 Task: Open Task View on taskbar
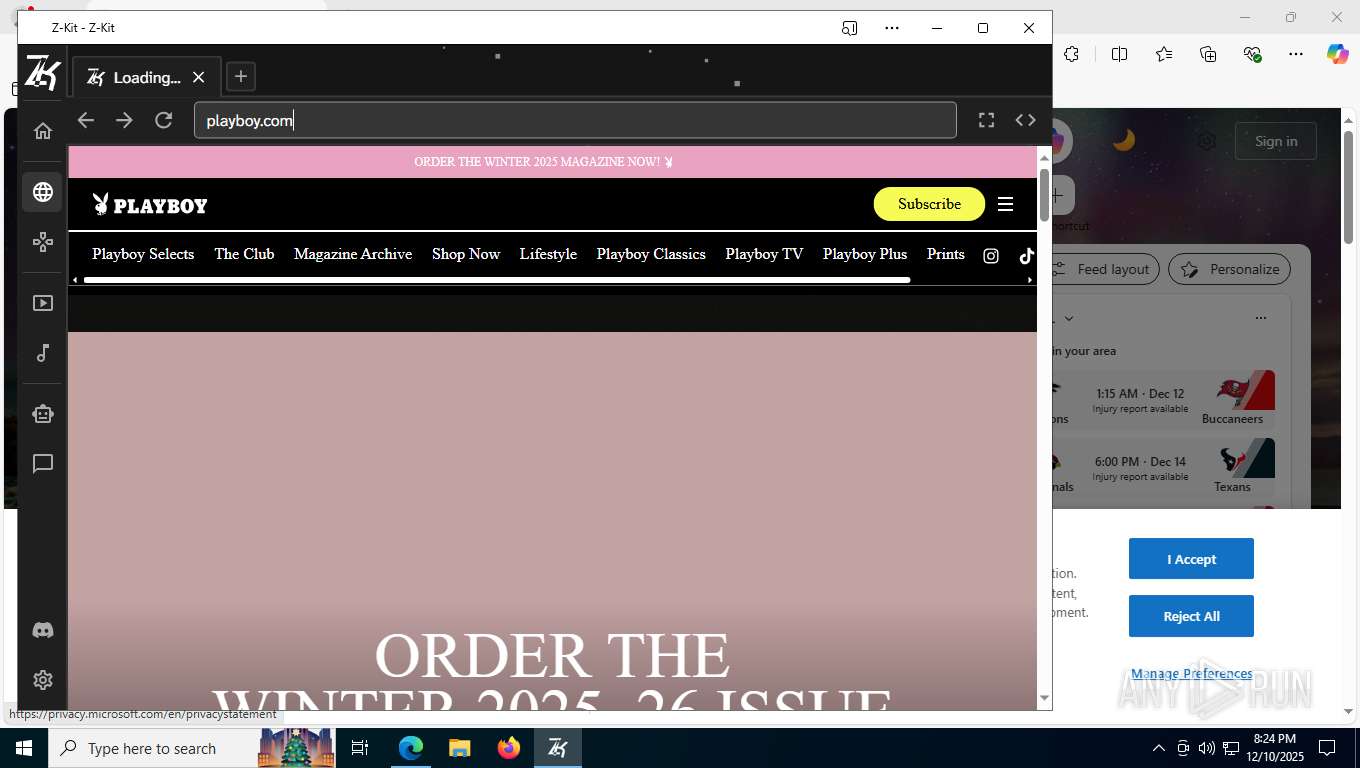(x=360, y=748)
